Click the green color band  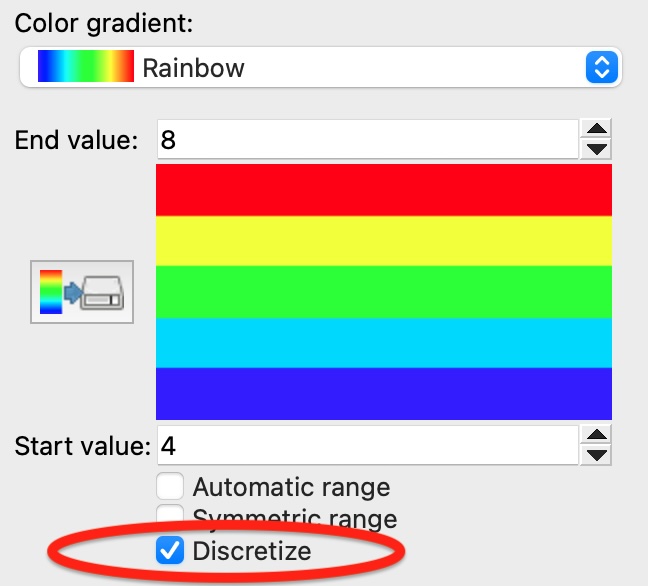383,291
